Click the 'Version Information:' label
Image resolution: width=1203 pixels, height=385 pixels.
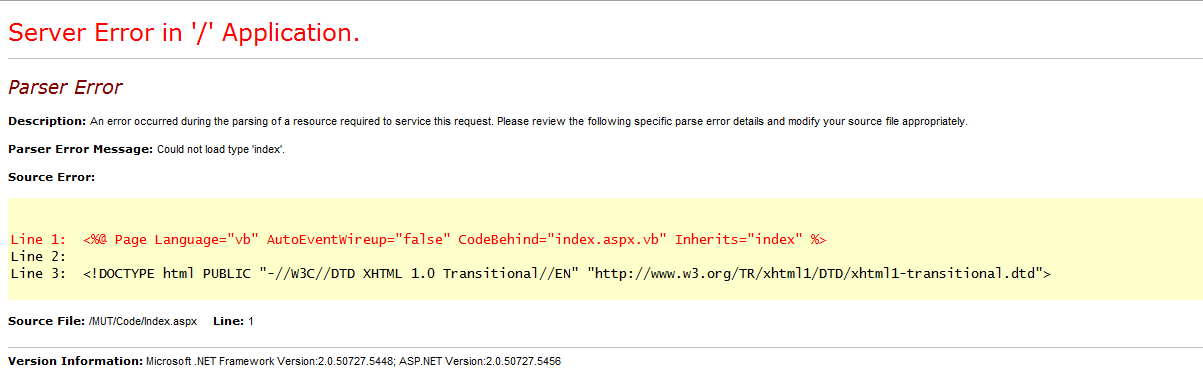click(75, 360)
